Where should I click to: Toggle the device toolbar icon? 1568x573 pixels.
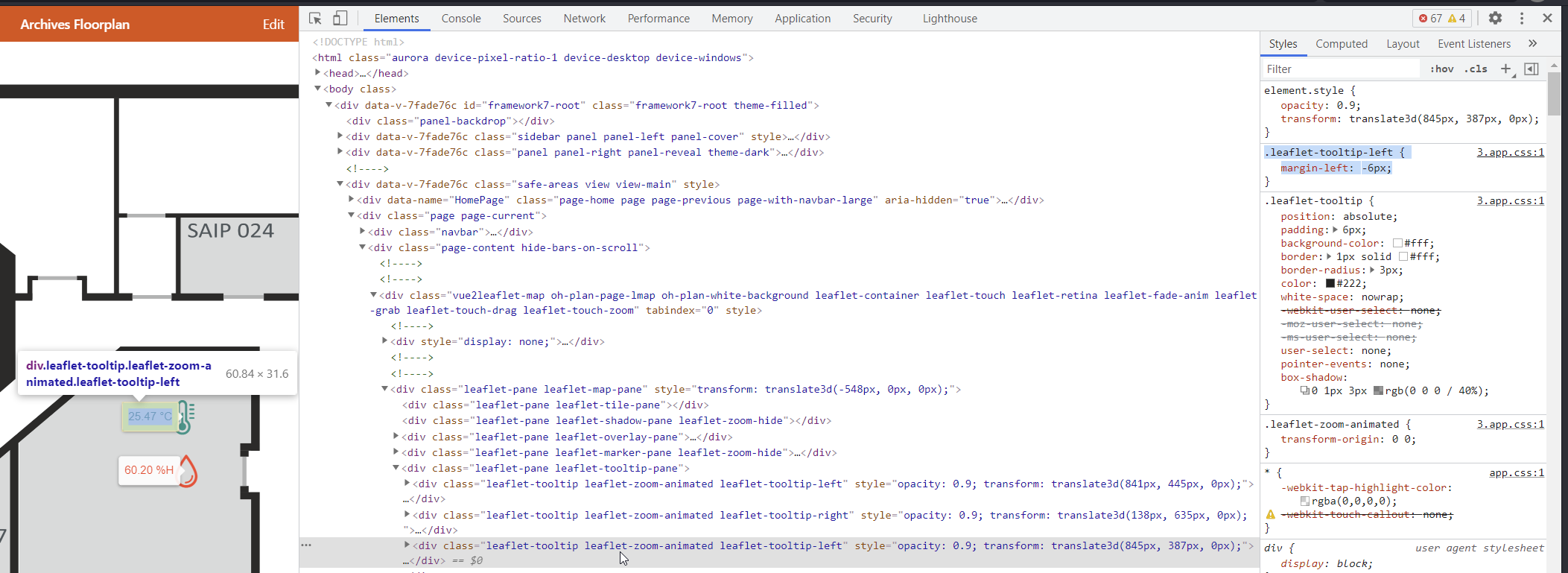pos(340,19)
